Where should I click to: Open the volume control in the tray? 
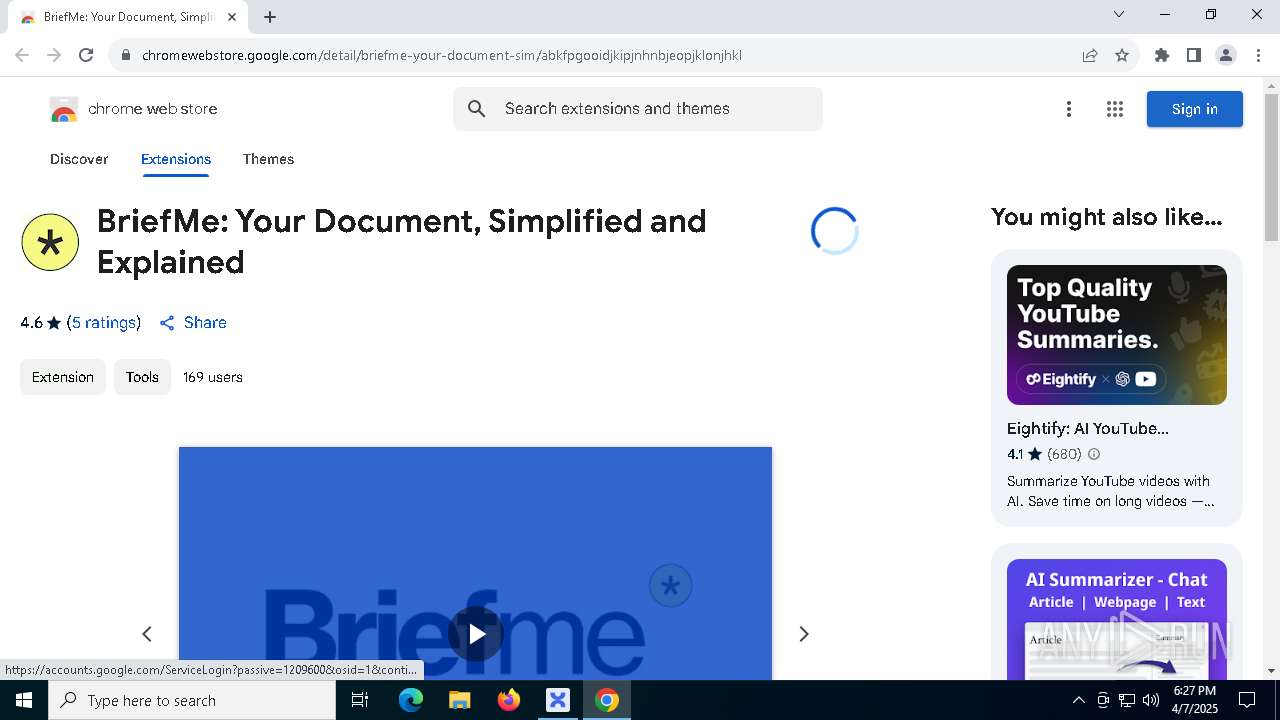coord(1151,700)
